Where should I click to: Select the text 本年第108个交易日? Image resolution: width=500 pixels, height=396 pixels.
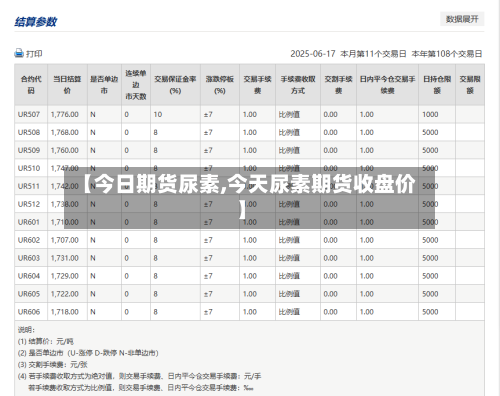[447, 54]
